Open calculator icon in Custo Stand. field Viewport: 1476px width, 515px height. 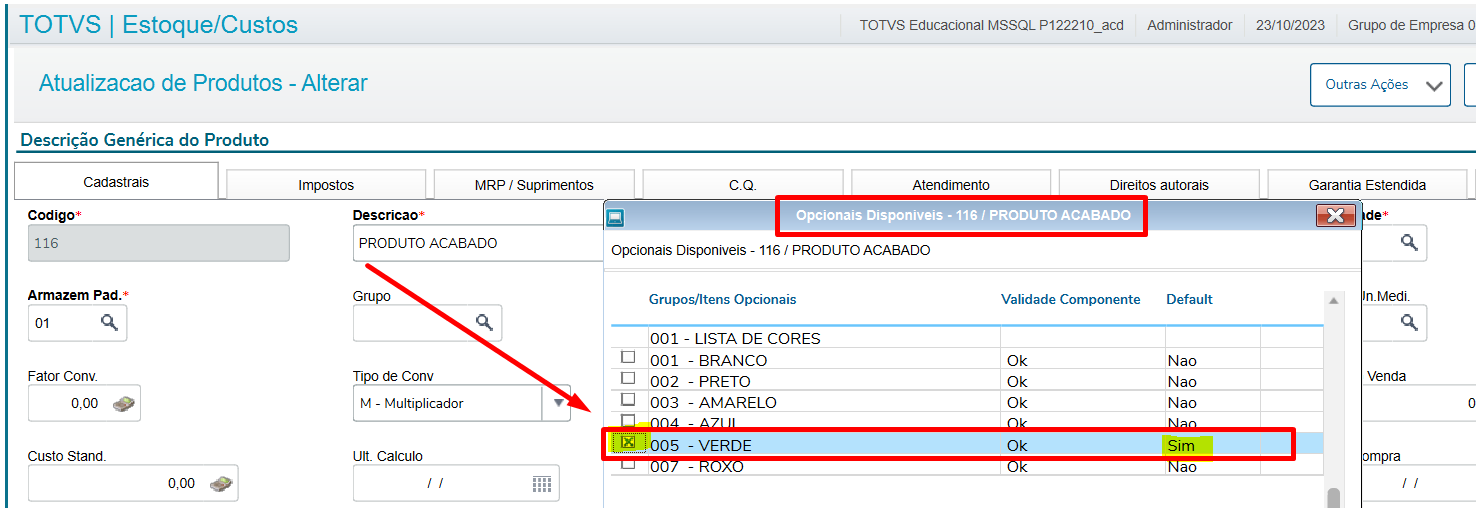coord(221,483)
